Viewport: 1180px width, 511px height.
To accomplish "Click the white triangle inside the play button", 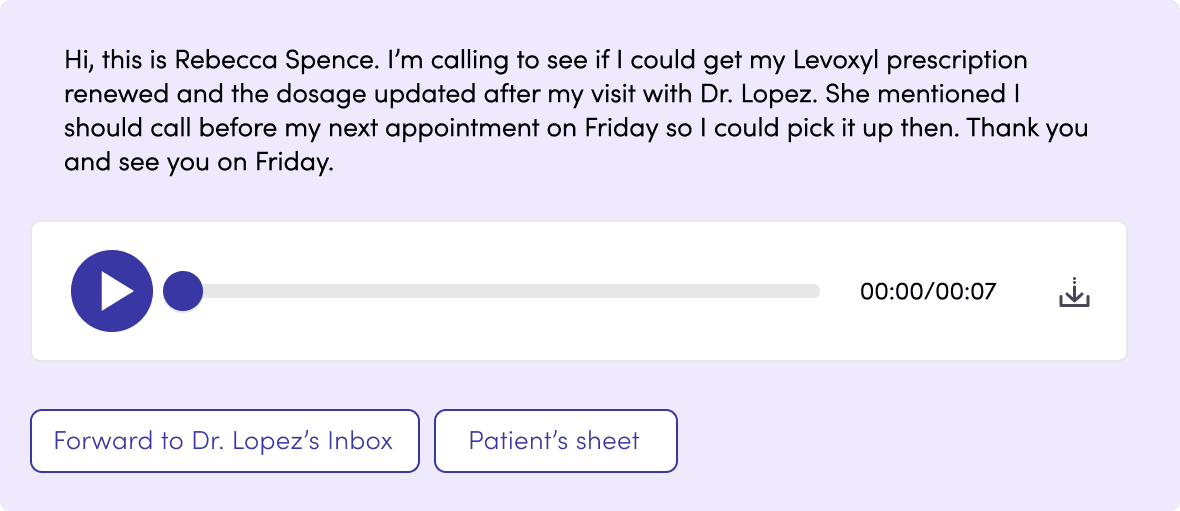I will [116, 291].
